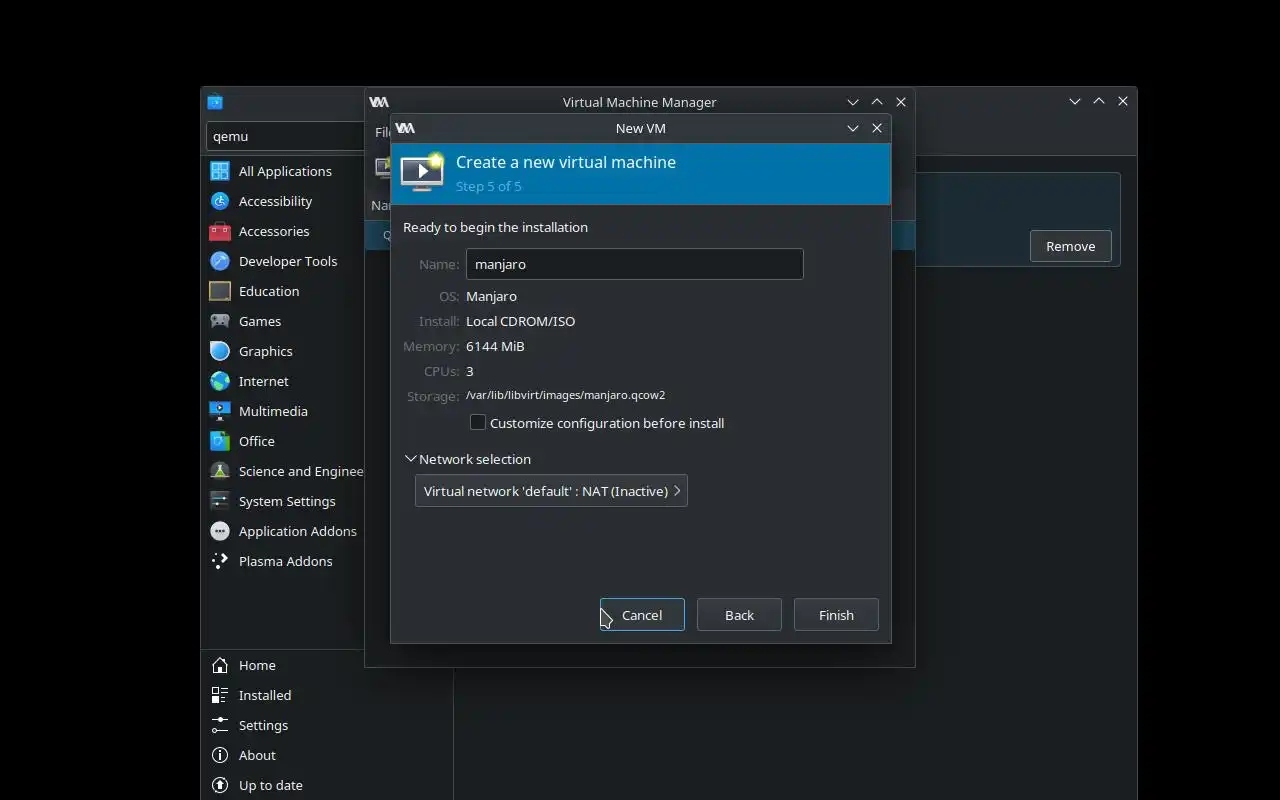Close the New VM dialog
The image size is (1280, 800).
[877, 128]
